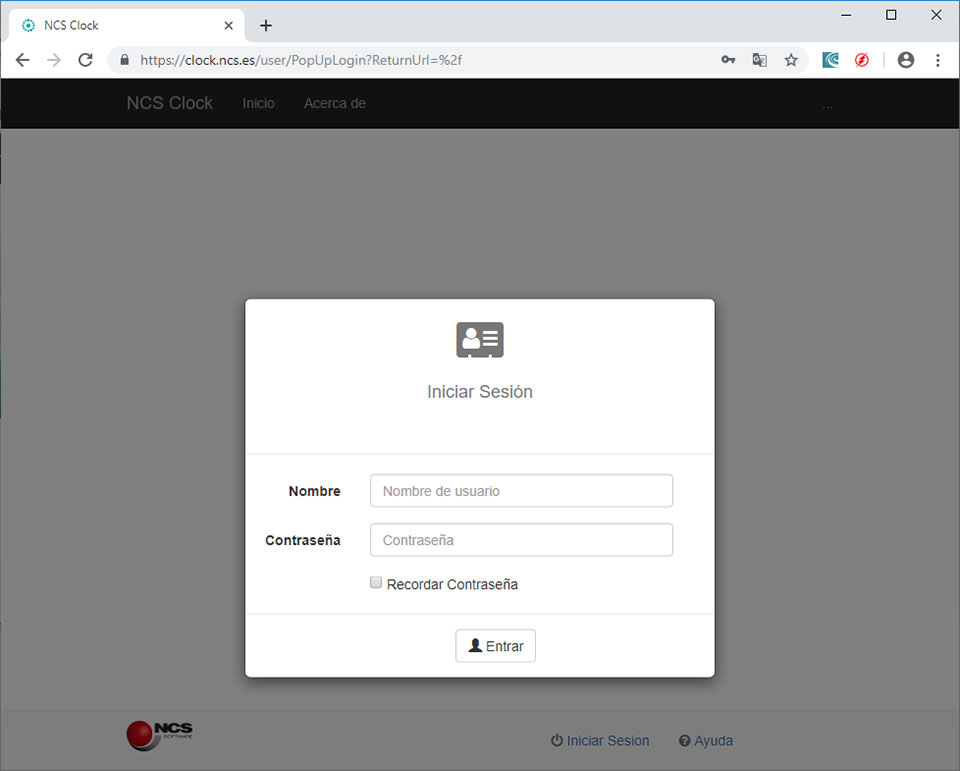The height and width of the screenshot is (771, 960).
Task: Reload the page with refresh icon
Action: [x=86, y=60]
